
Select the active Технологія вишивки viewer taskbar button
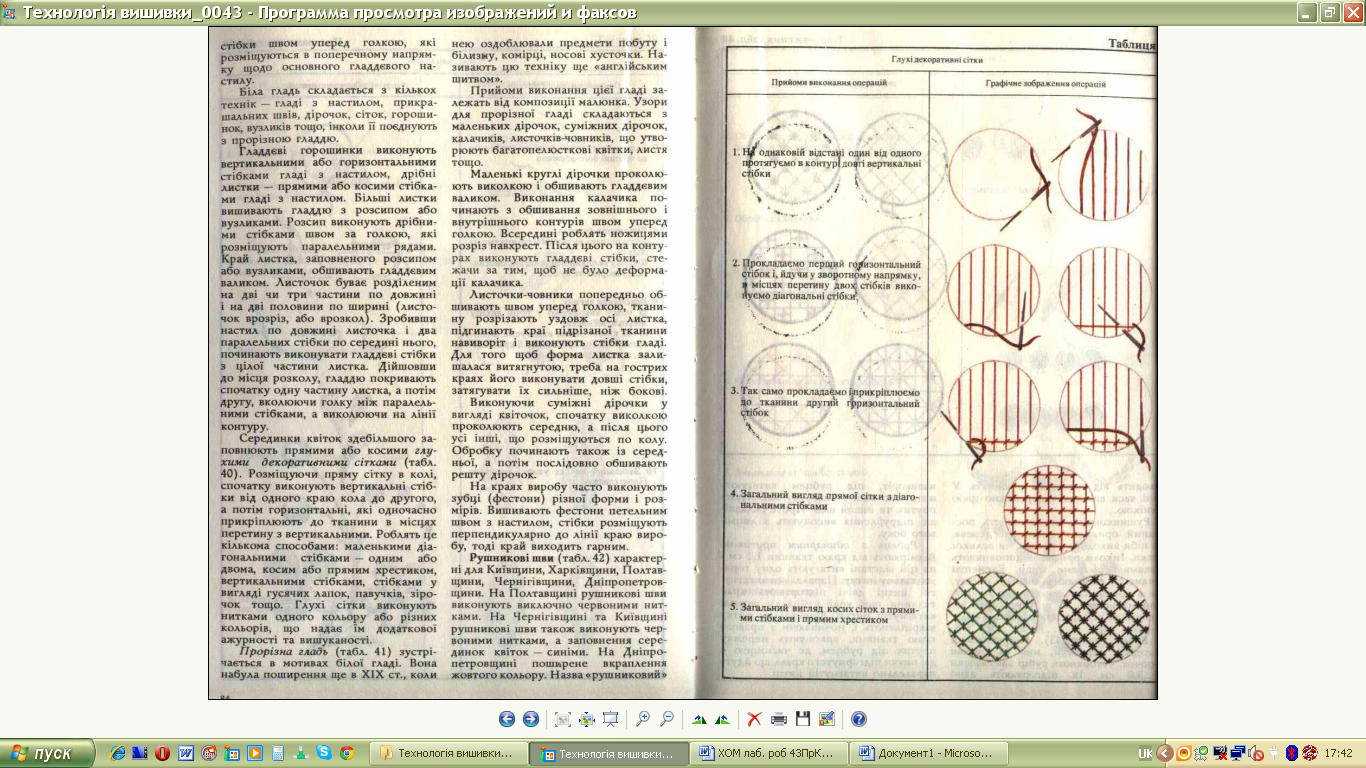point(609,753)
